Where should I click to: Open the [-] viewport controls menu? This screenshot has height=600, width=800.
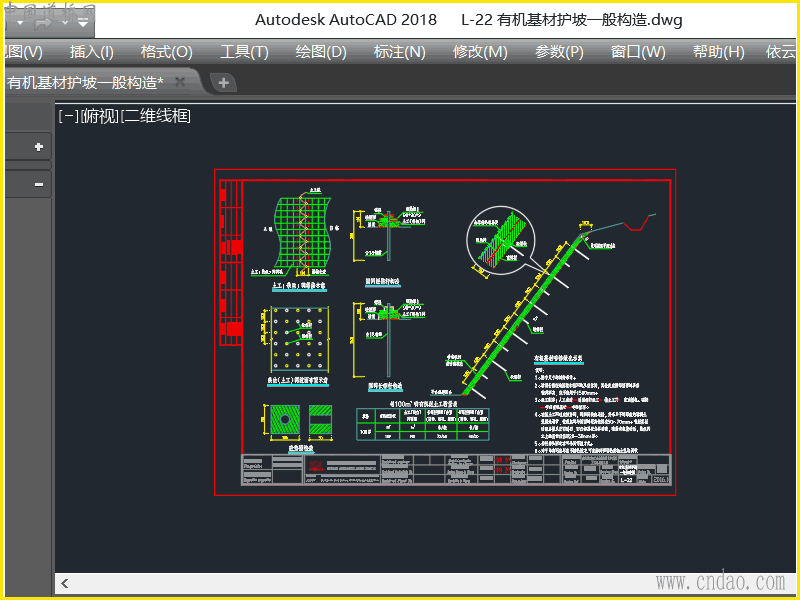tap(68, 116)
